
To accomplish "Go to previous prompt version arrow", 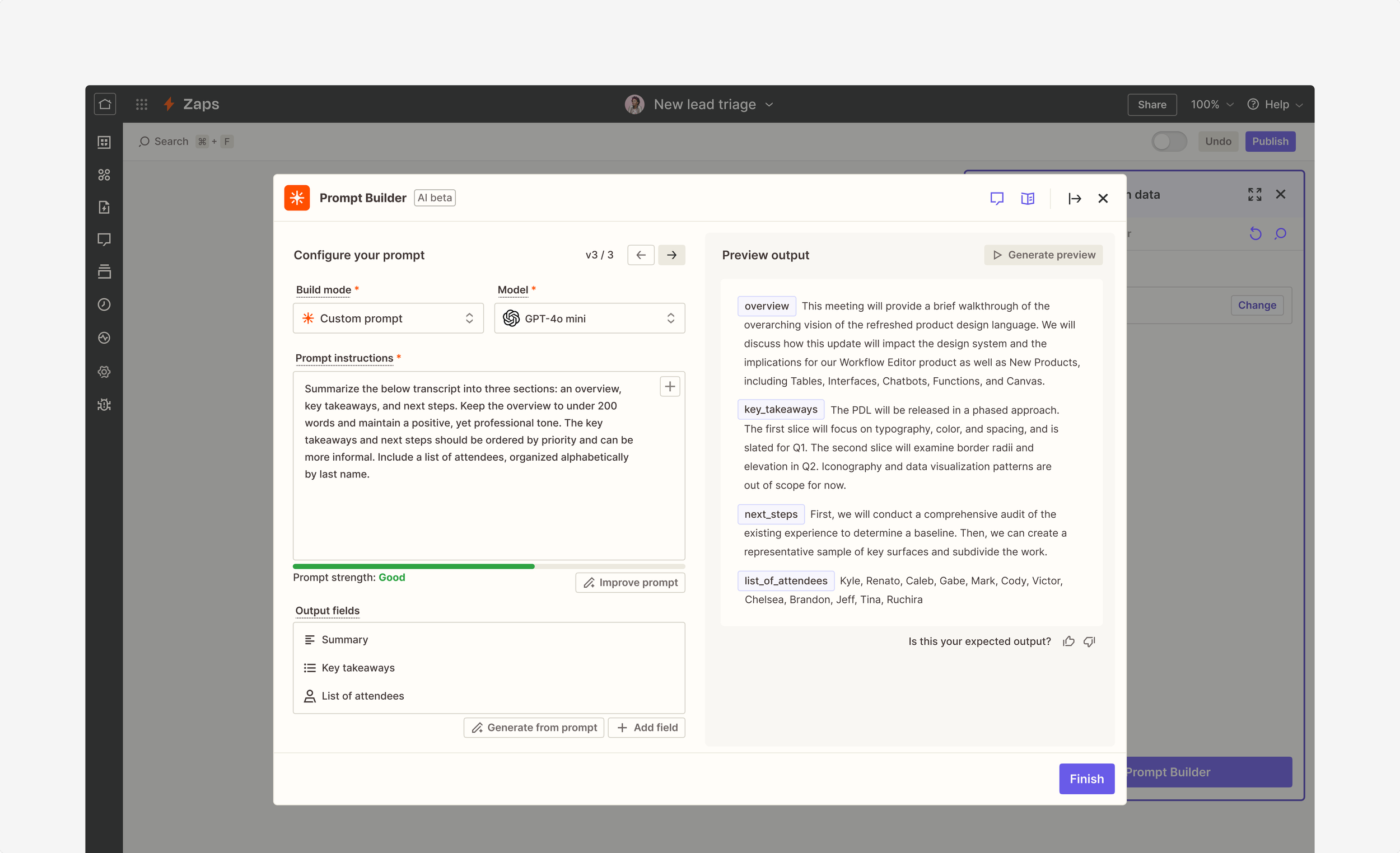I will [x=640, y=255].
